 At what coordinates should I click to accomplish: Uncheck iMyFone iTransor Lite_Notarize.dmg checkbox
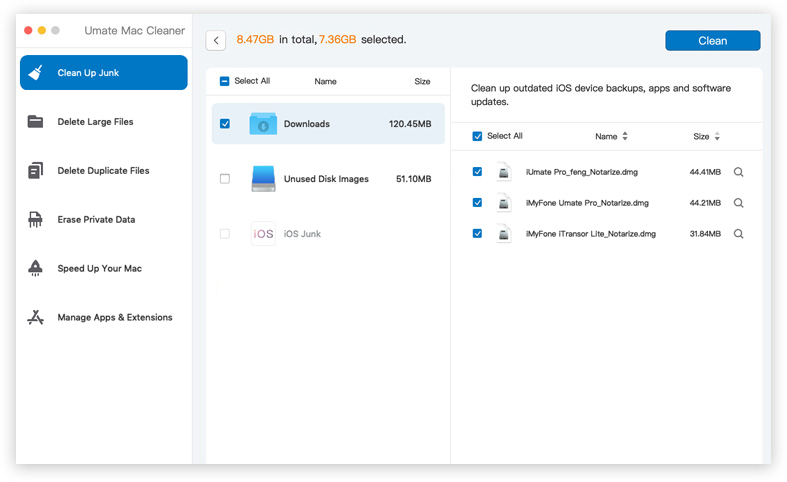tap(477, 233)
